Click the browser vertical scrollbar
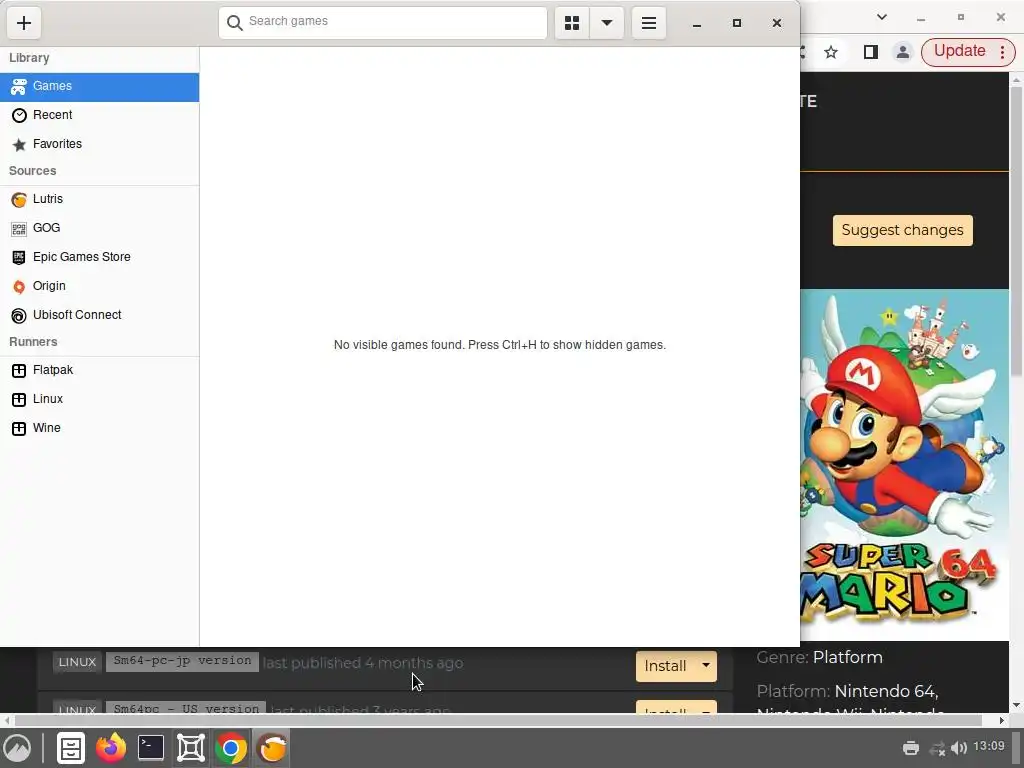Screen dimensions: 1024x768 point(1016,231)
